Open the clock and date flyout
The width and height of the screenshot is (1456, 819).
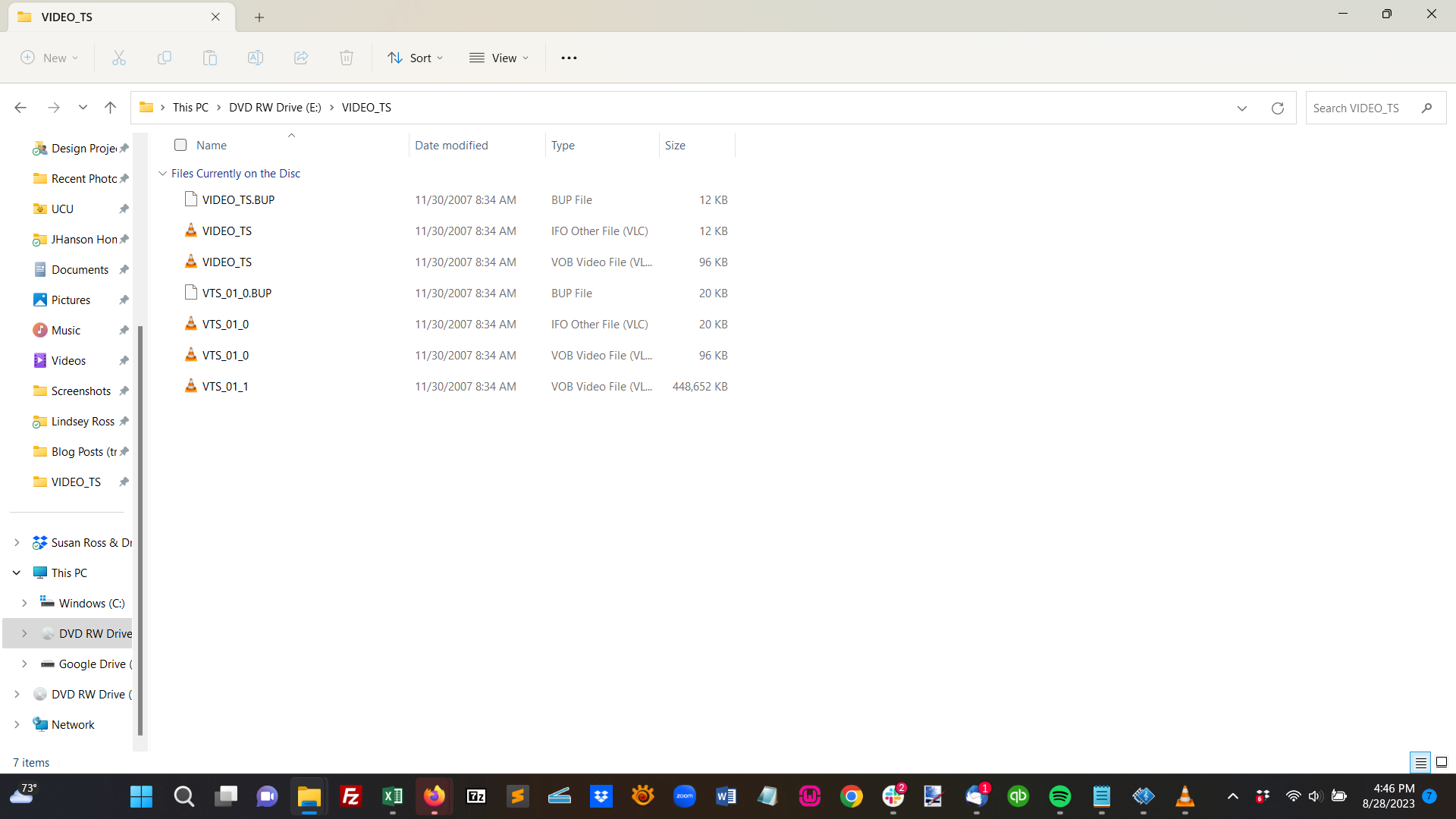1388,796
